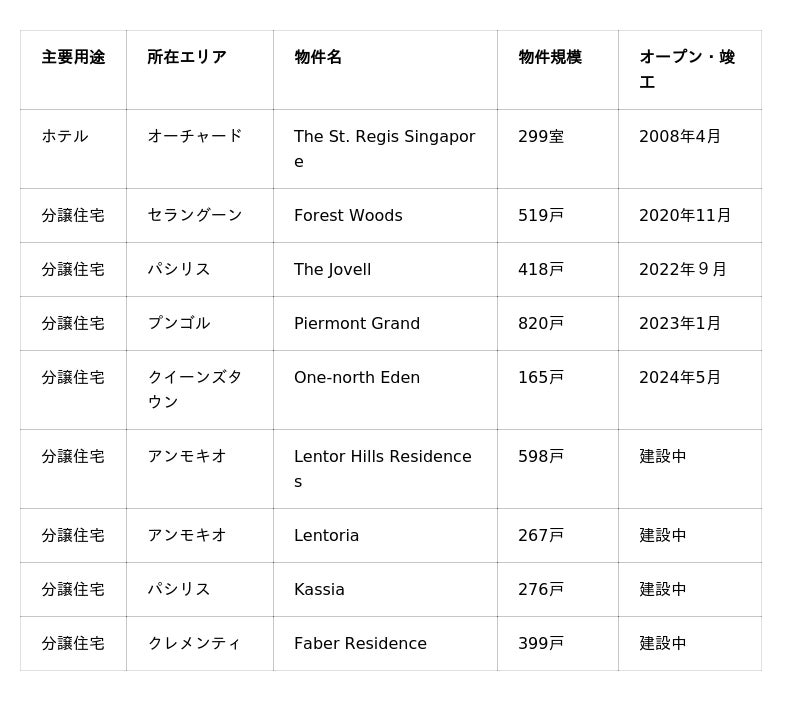Click the オープン・竣工 column header
This screenshot has height=701, width=800.
687,70
